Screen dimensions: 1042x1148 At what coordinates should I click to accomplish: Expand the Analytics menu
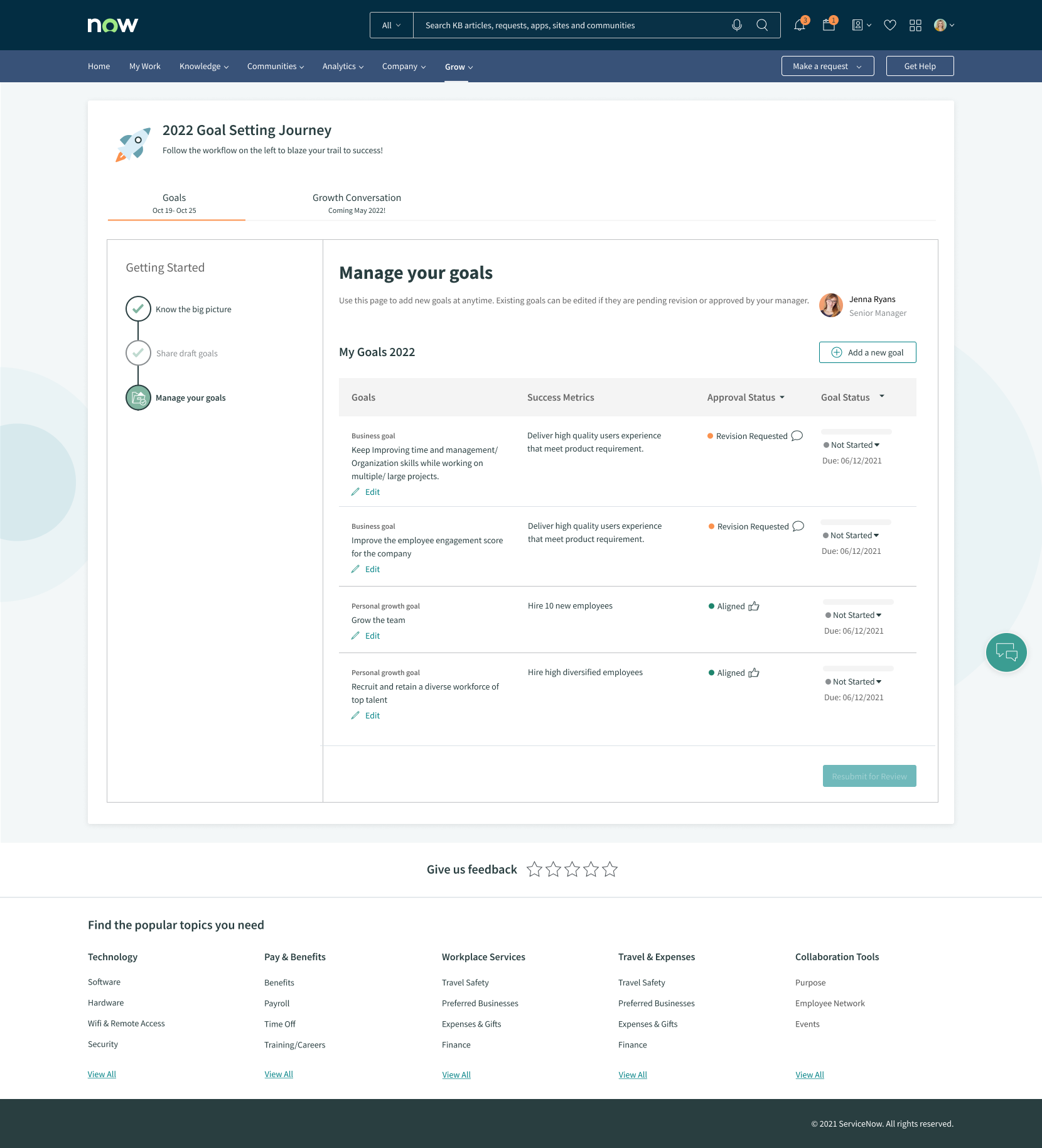343,67
